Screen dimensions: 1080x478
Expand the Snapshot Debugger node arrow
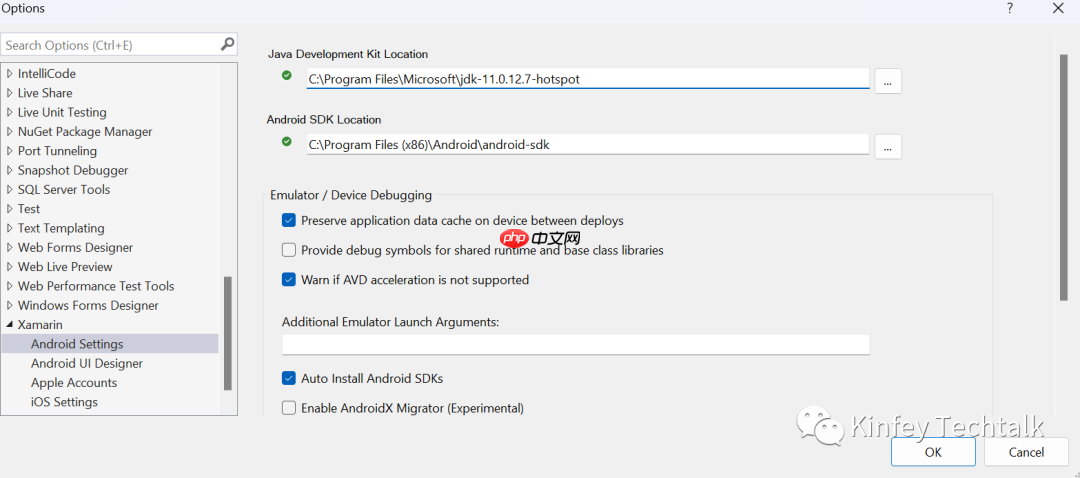click(10, 170)
